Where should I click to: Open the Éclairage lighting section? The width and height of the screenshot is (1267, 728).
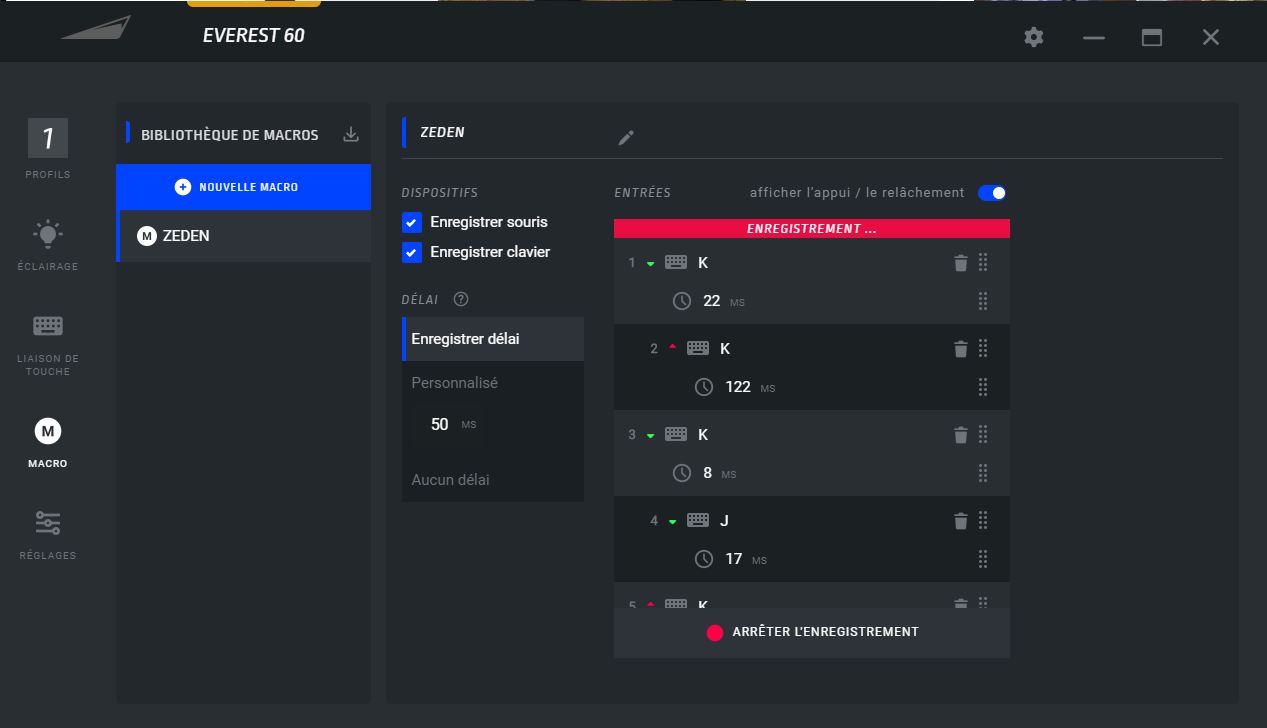coord(48,245)
